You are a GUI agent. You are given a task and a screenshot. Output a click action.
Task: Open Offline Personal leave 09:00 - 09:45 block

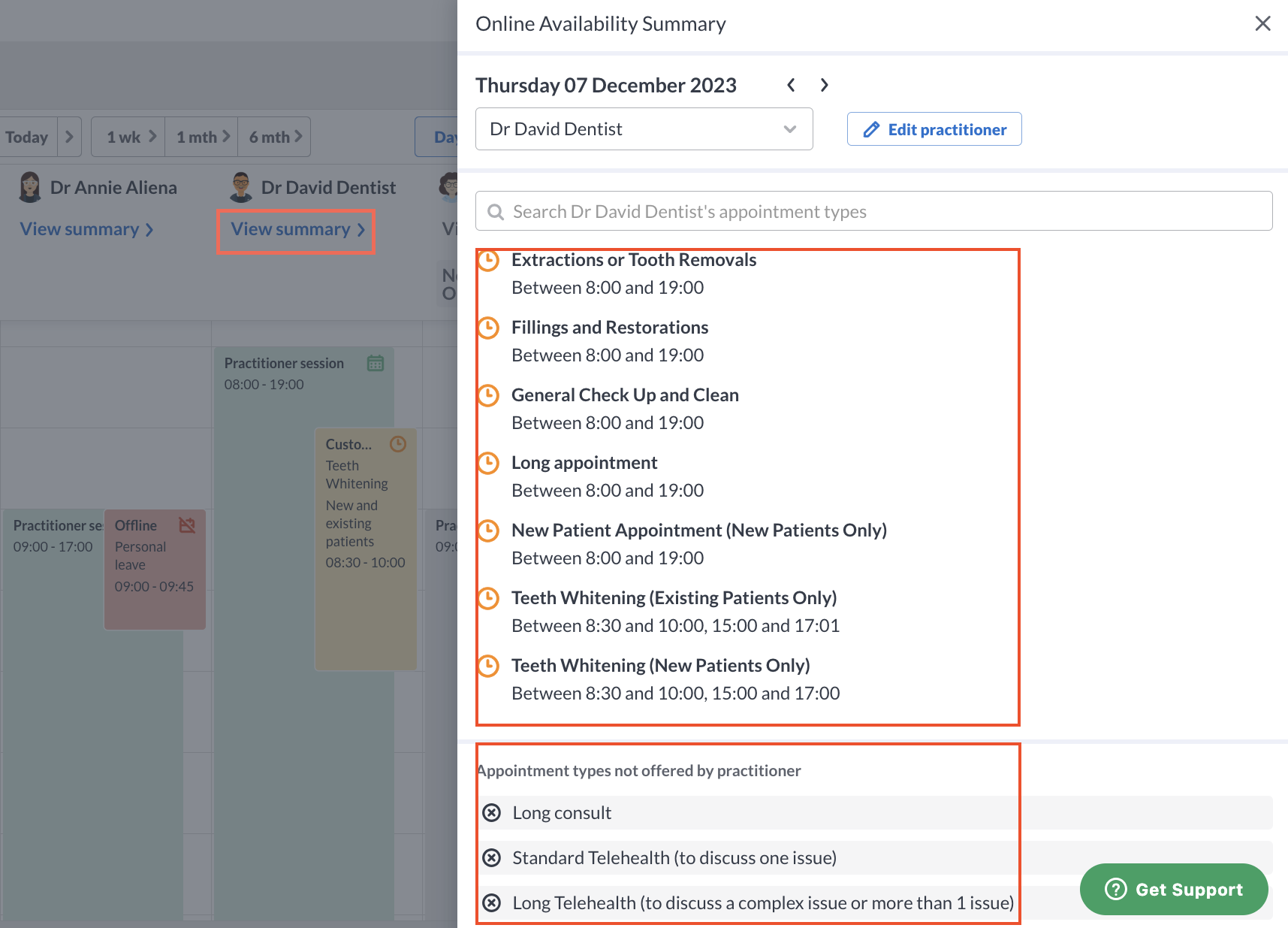click(154, 570)
